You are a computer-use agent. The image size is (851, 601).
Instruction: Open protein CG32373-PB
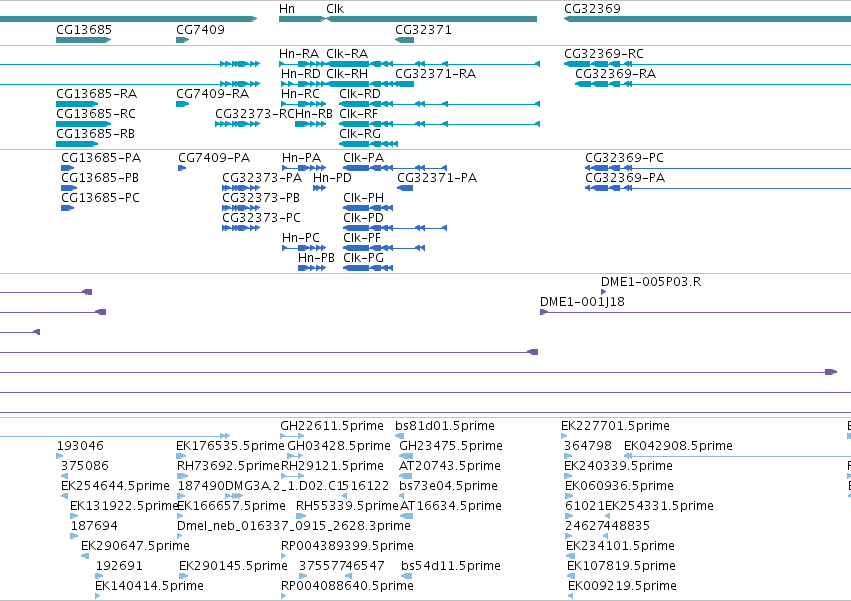261,198
